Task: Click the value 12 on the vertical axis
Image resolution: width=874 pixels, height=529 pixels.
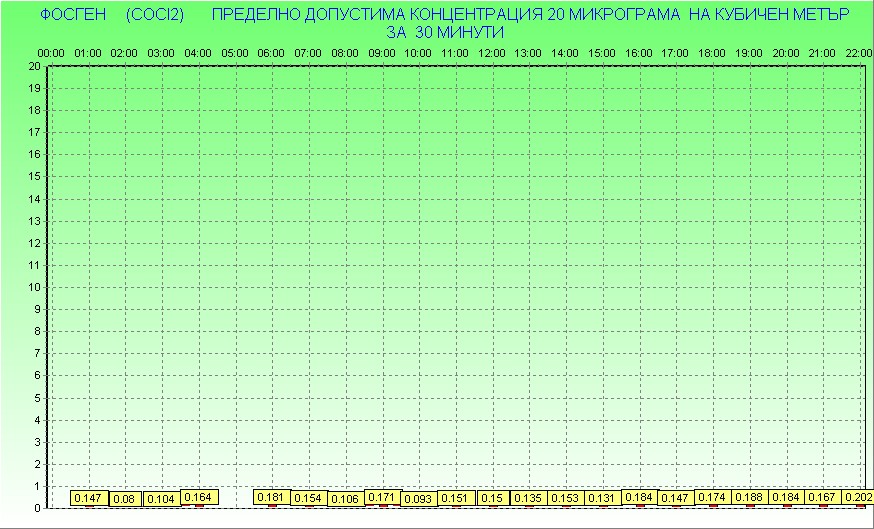Action: pos(35,243)
